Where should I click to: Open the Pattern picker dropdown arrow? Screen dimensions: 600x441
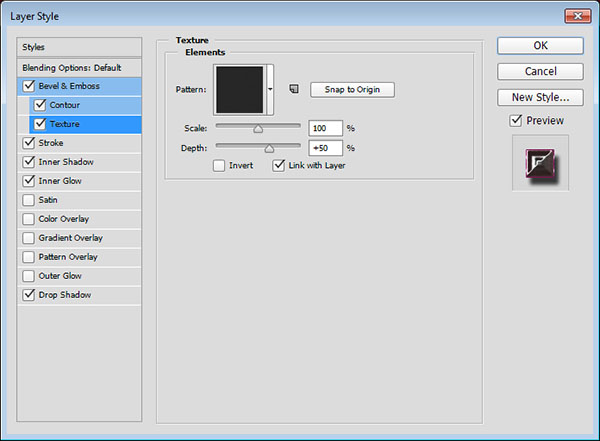(270, 89)
